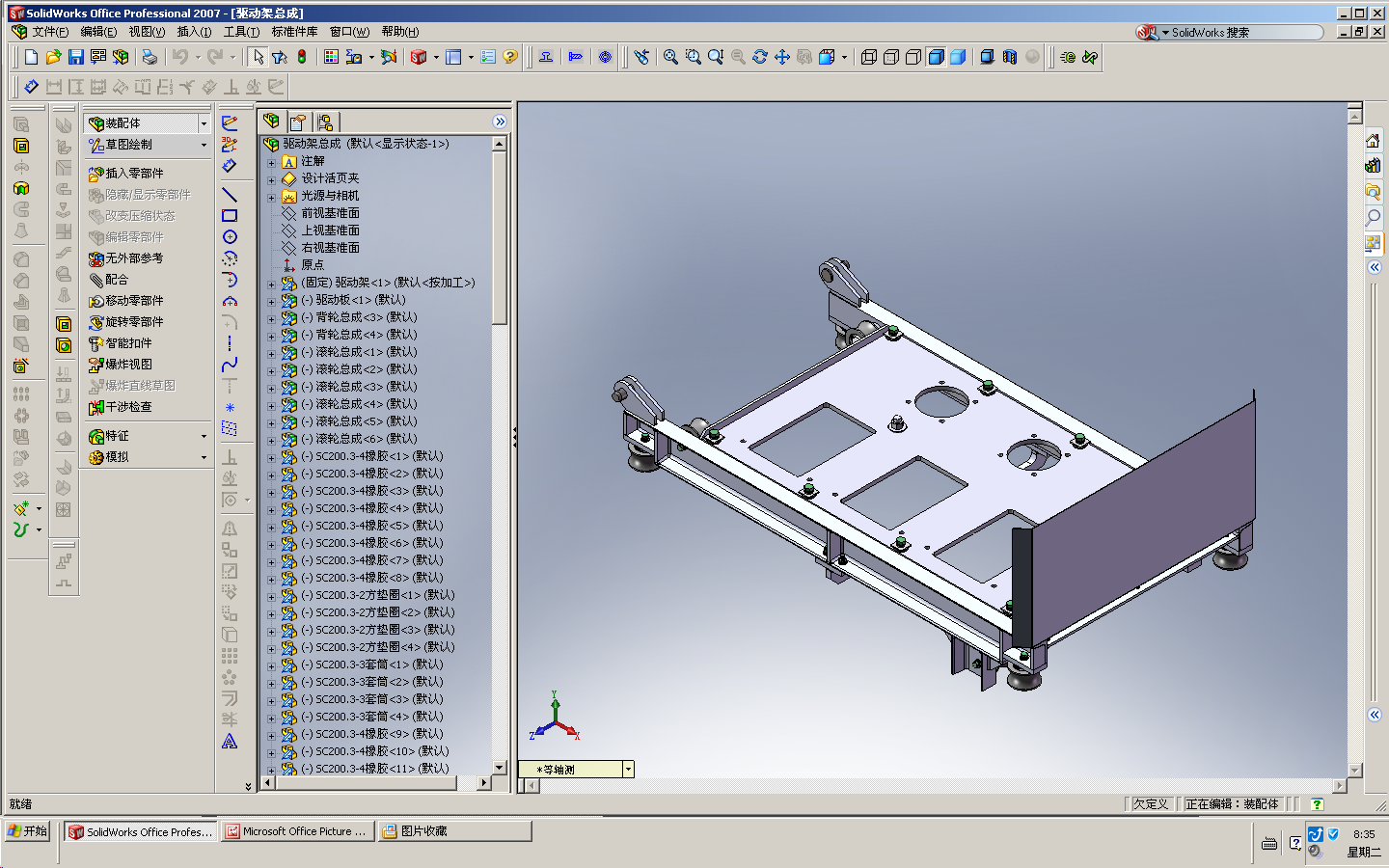Click the Rebuild traffic light icon
Screen dimensions: 1389x868
pyautogui.click(x=302, y=57)
